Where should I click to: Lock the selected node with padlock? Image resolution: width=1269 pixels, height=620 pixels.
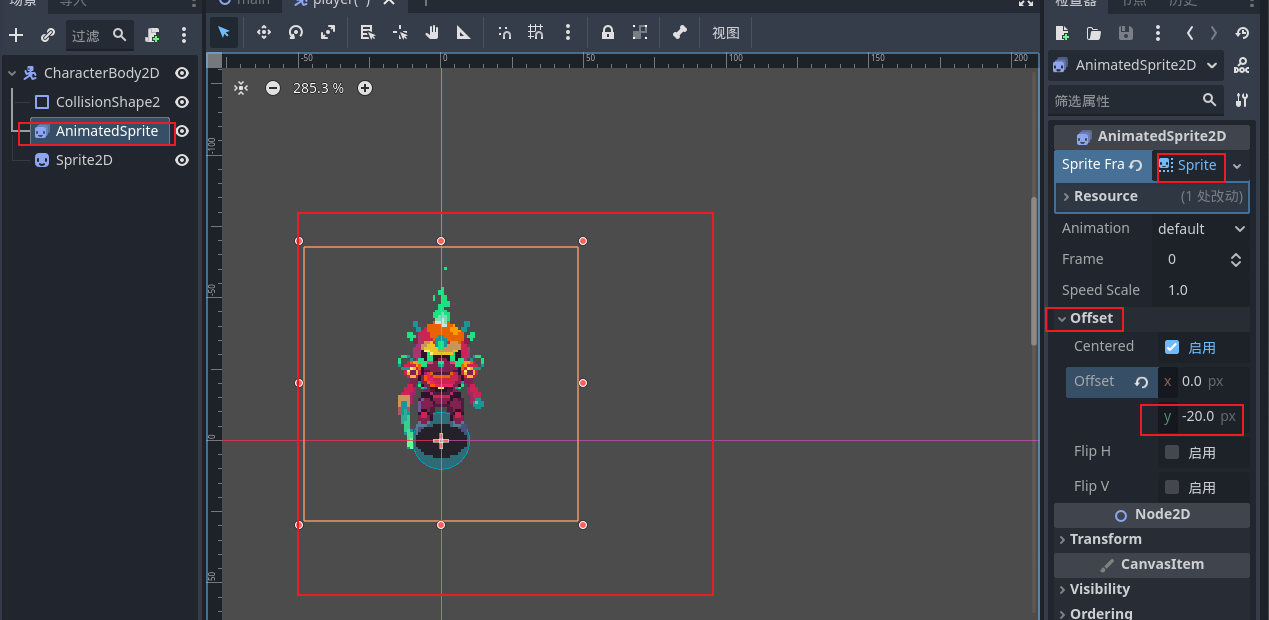pos(608,32)
